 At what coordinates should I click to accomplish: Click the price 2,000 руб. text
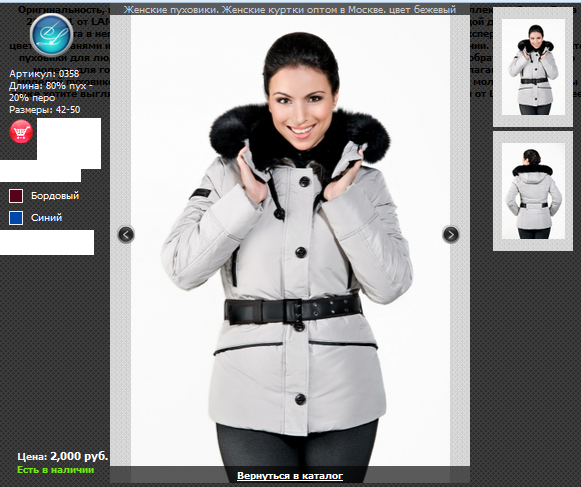63,456
